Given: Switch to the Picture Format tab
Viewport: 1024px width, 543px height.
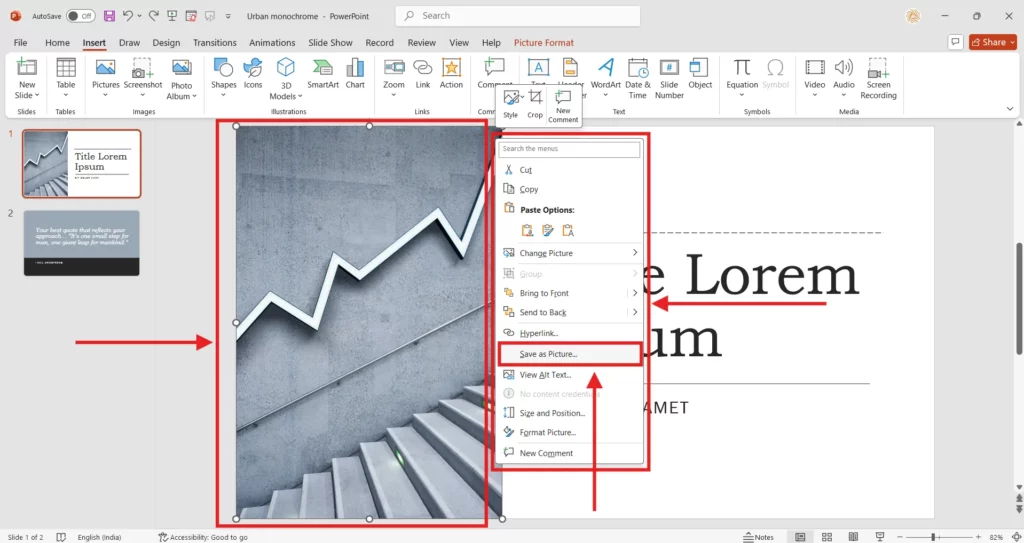Looking at the screenshot, I should pyautogui.click(x=544, y=43).
